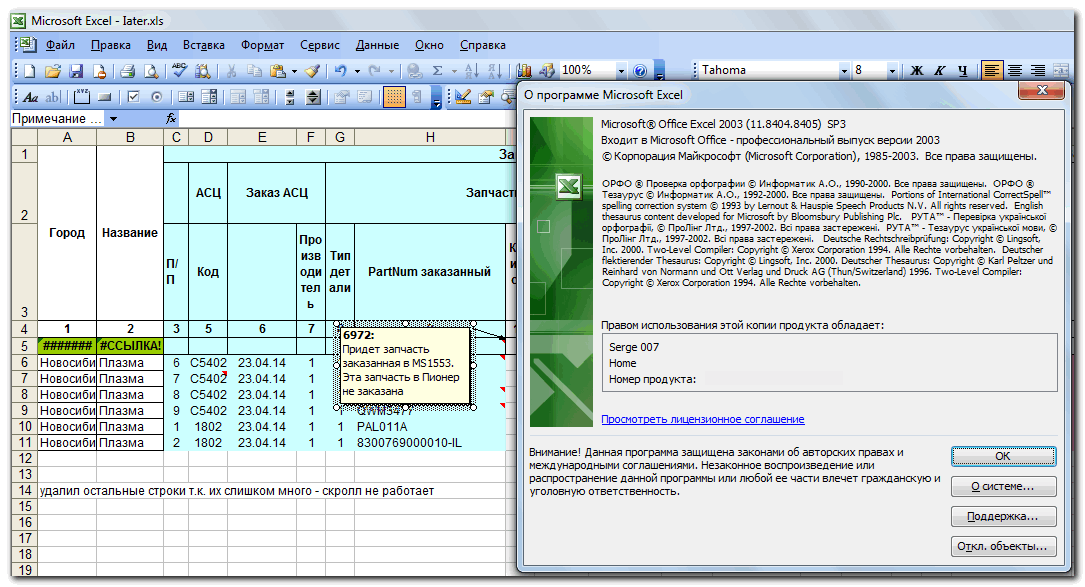Click cell with 8300769000010-IL

(x=430, y=442)
